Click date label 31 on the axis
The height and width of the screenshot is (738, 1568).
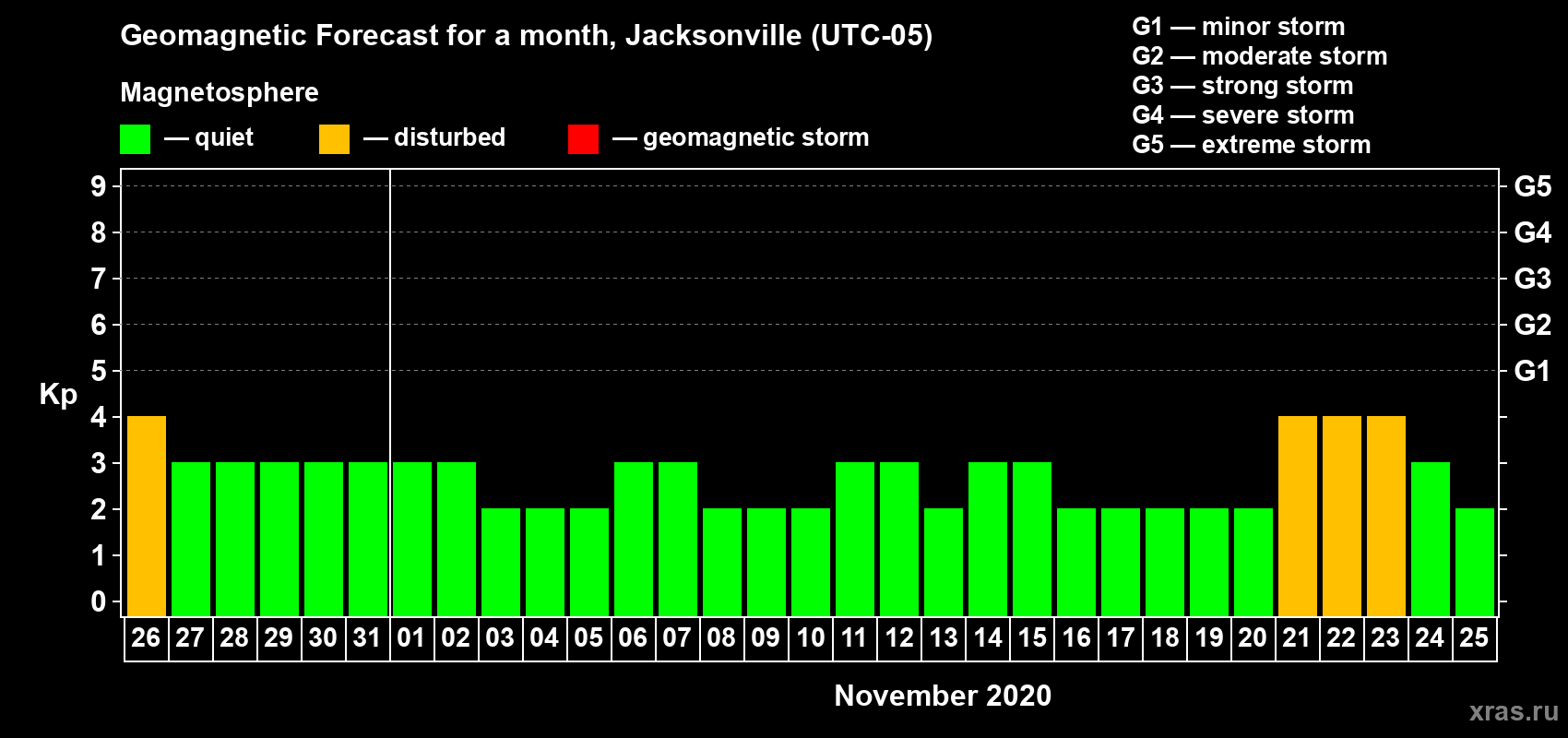click(x=367, y=637)
